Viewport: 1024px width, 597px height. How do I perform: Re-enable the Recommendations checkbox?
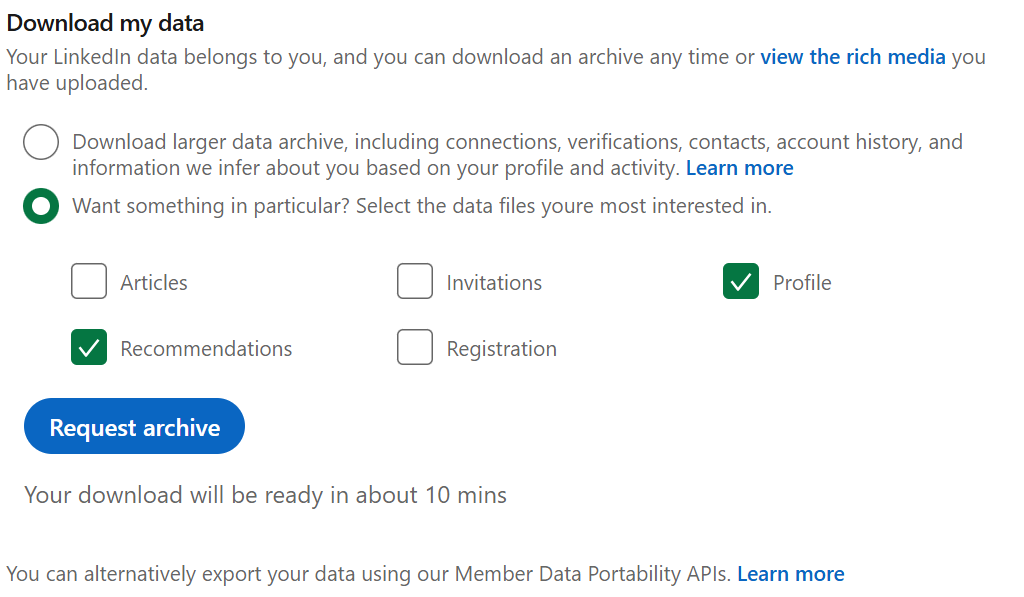click(89, 347)
